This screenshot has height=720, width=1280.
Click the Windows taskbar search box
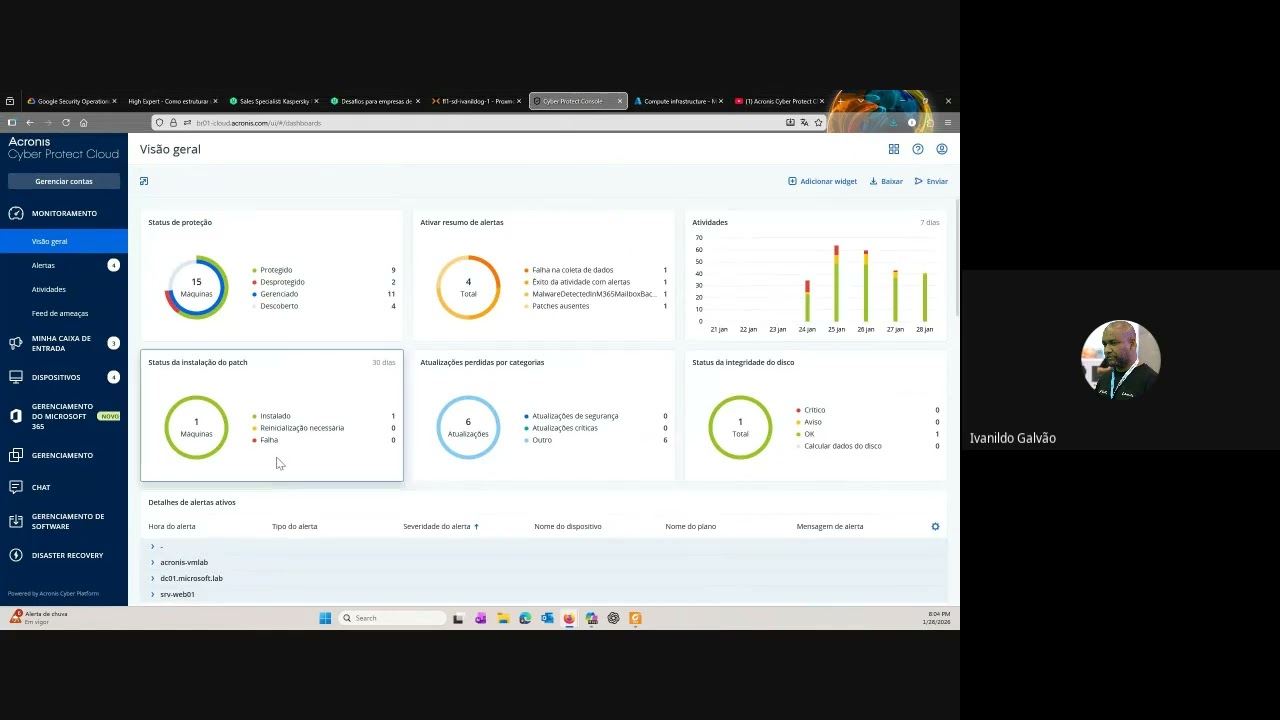tap(391, 618)
